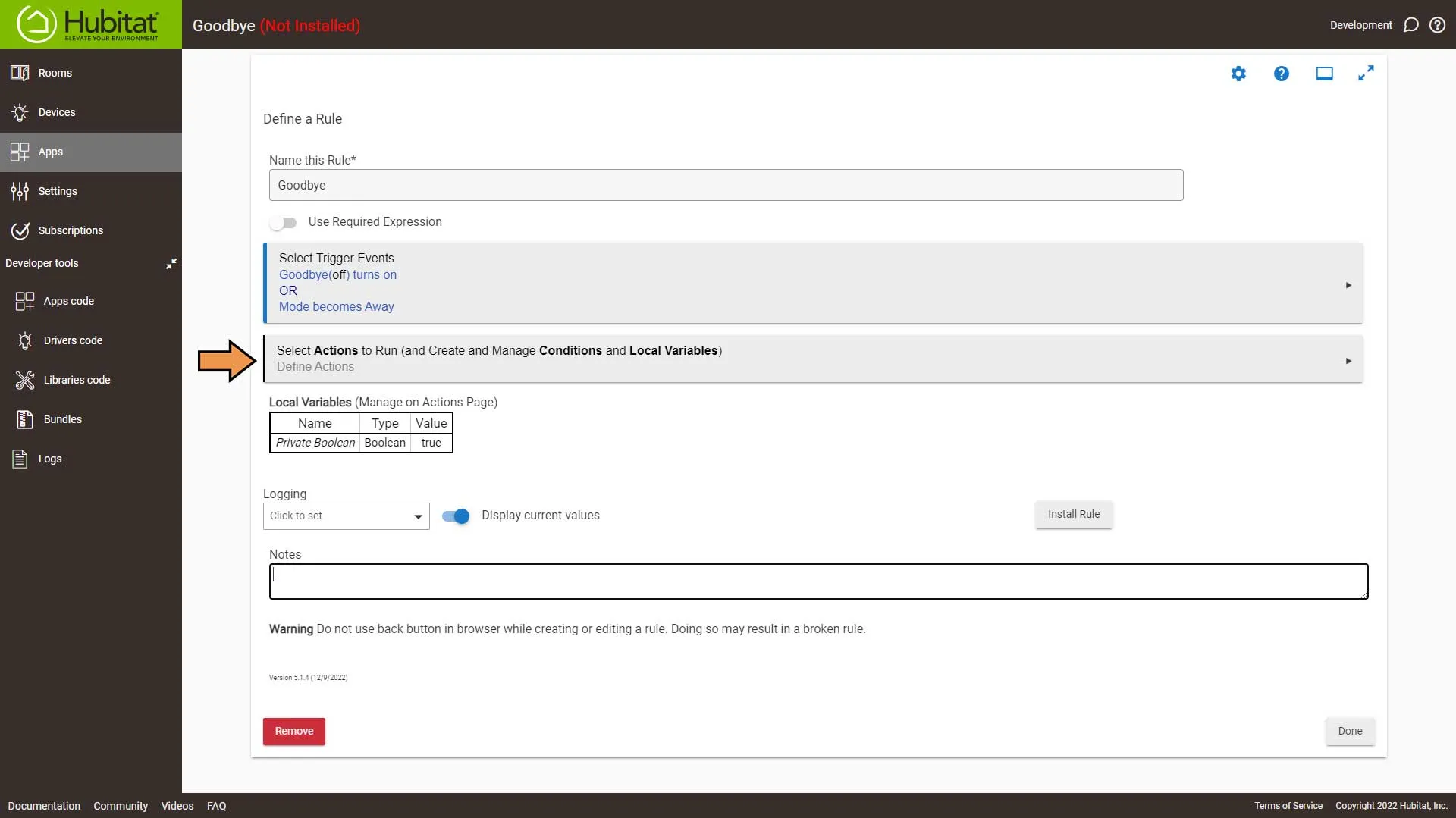Click the blue display monitor icon
This screenshot has height=818, width=1456.
tap(1324, 74)
